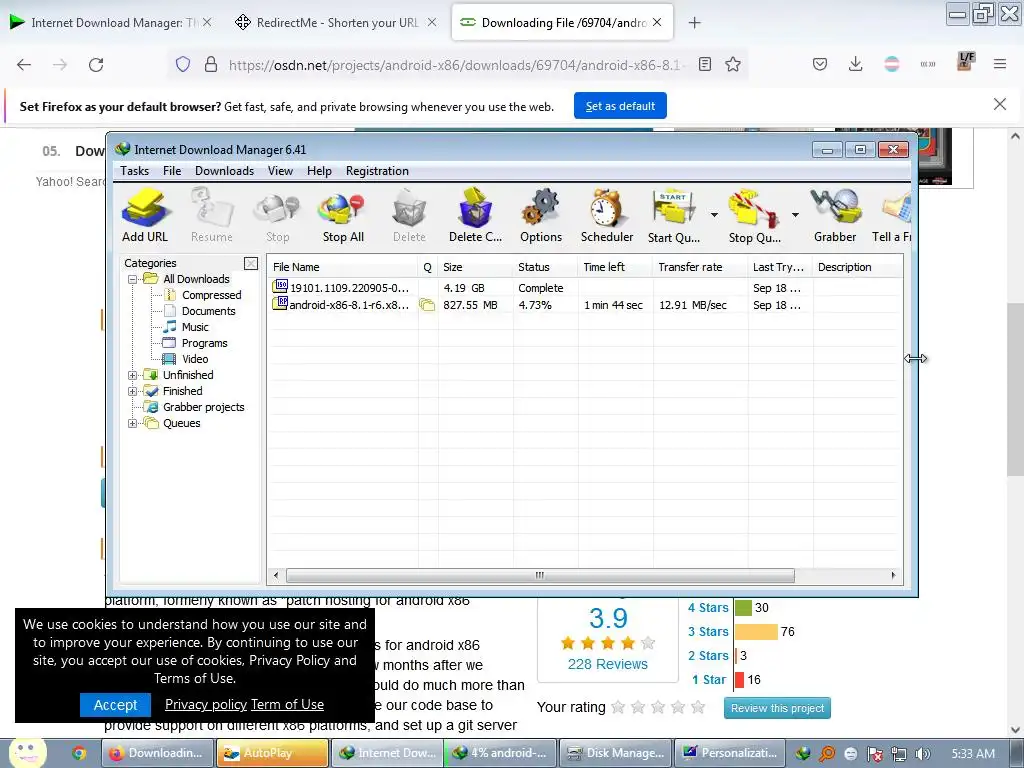
Task: Click the Stop All toolbar icon
Action: pos(343,216)
